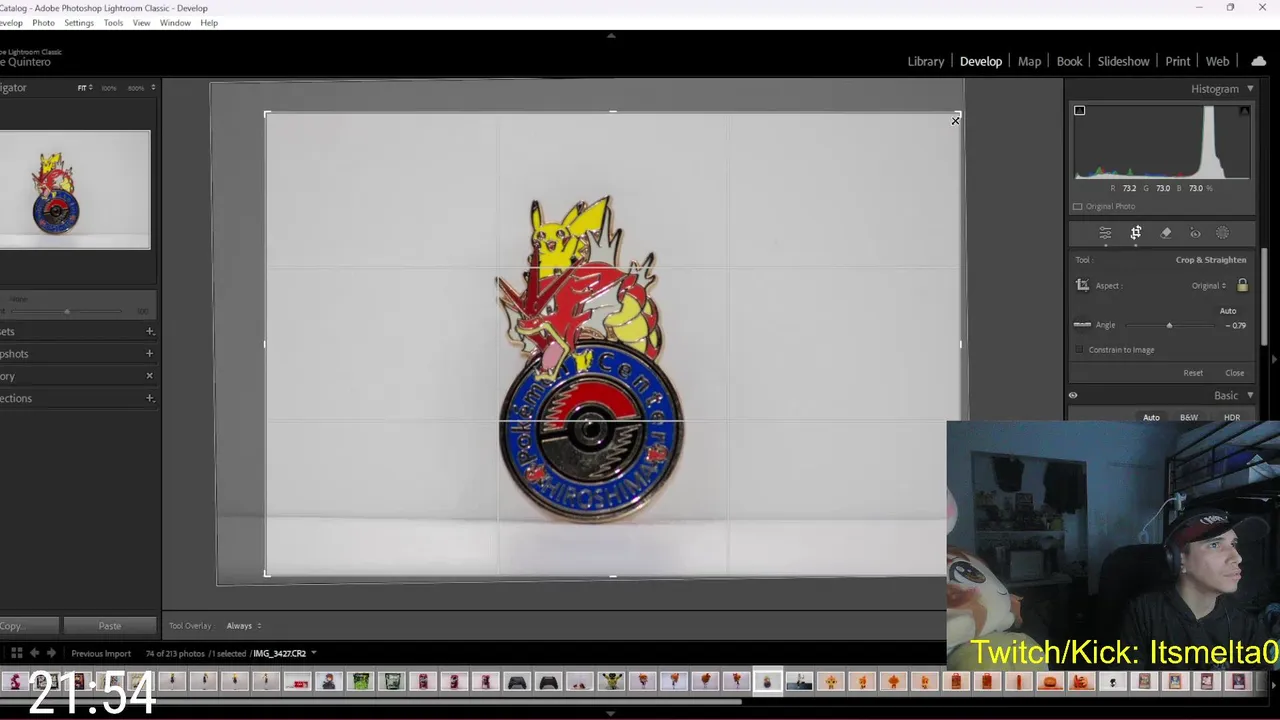
Task: Open the Map module
Action: coord(1029,61)
